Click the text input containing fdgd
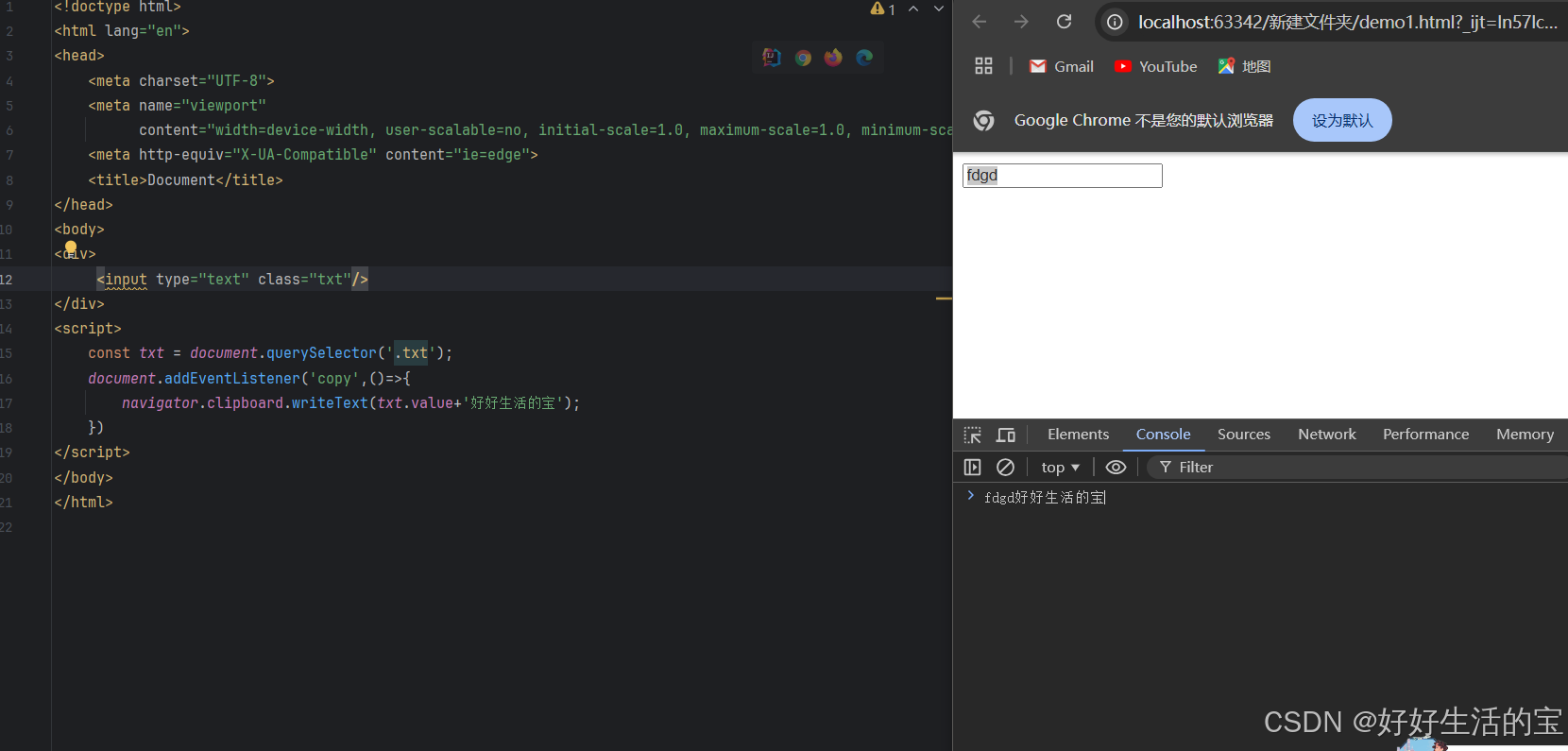1568x751 pixels. click(x=1063, y=176)
